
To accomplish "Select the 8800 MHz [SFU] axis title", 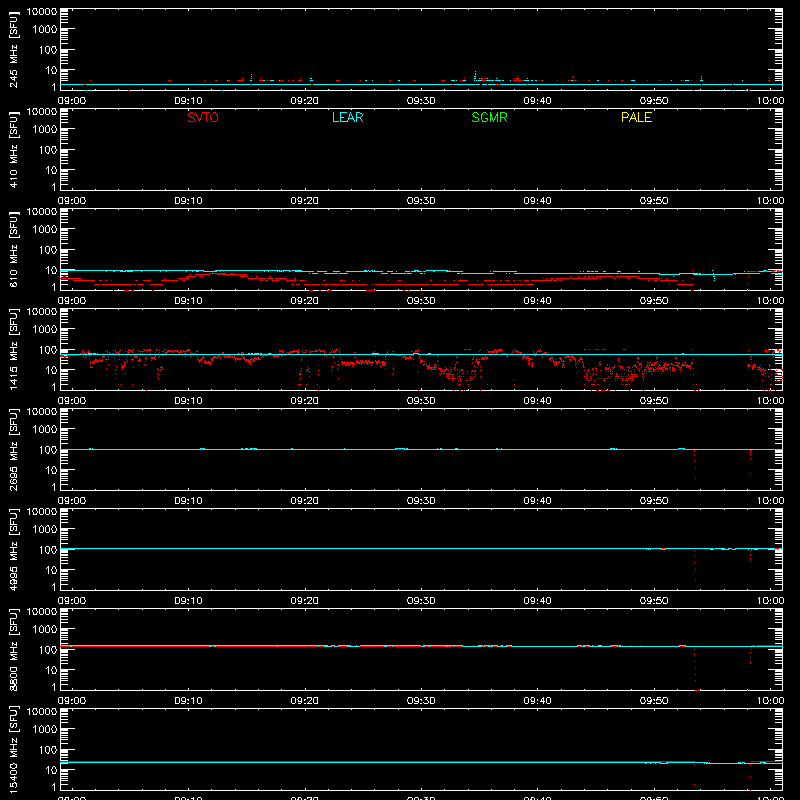I will [13, 649].
